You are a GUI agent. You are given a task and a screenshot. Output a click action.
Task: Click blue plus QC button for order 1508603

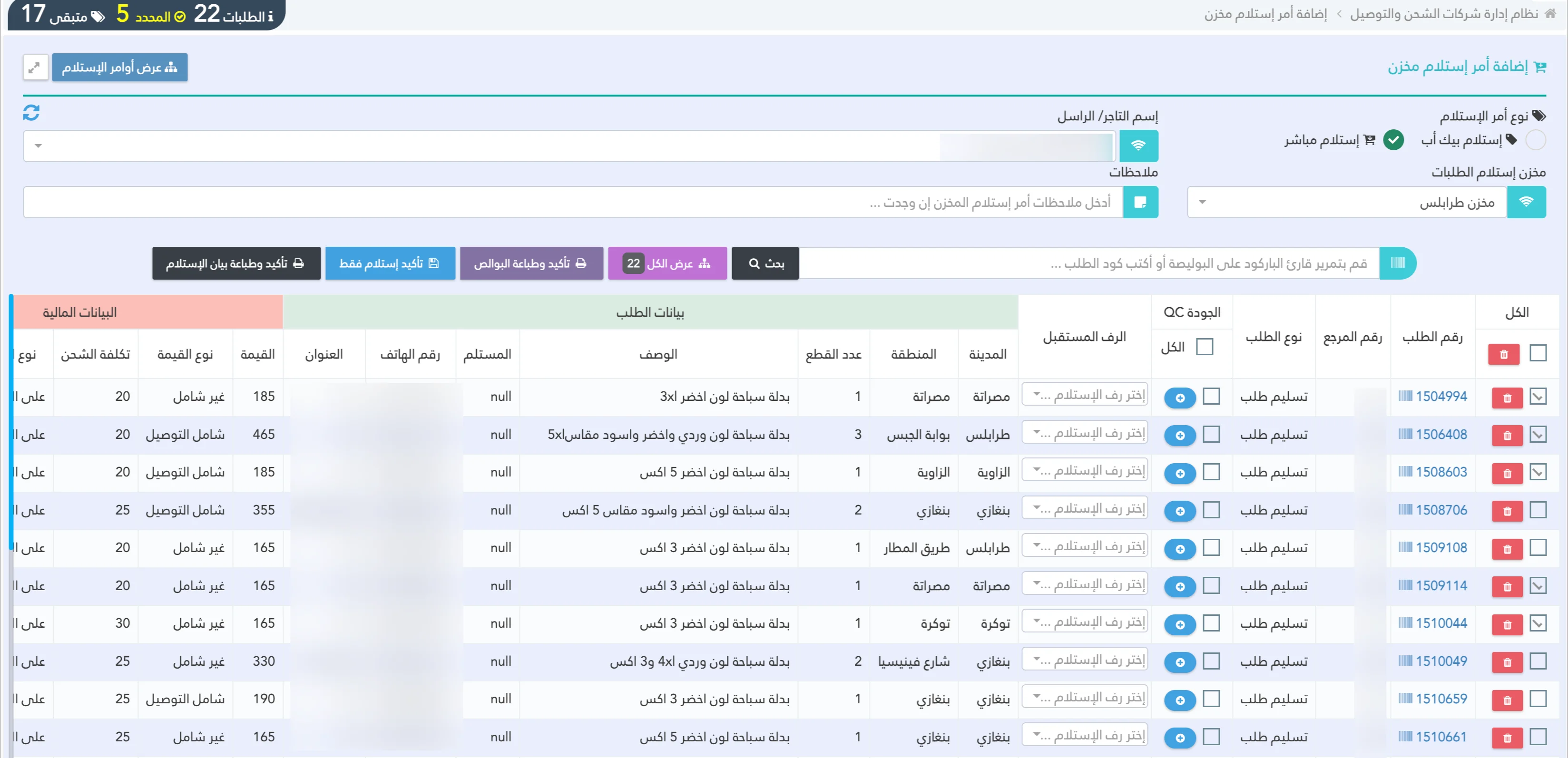pos(1180,473)
